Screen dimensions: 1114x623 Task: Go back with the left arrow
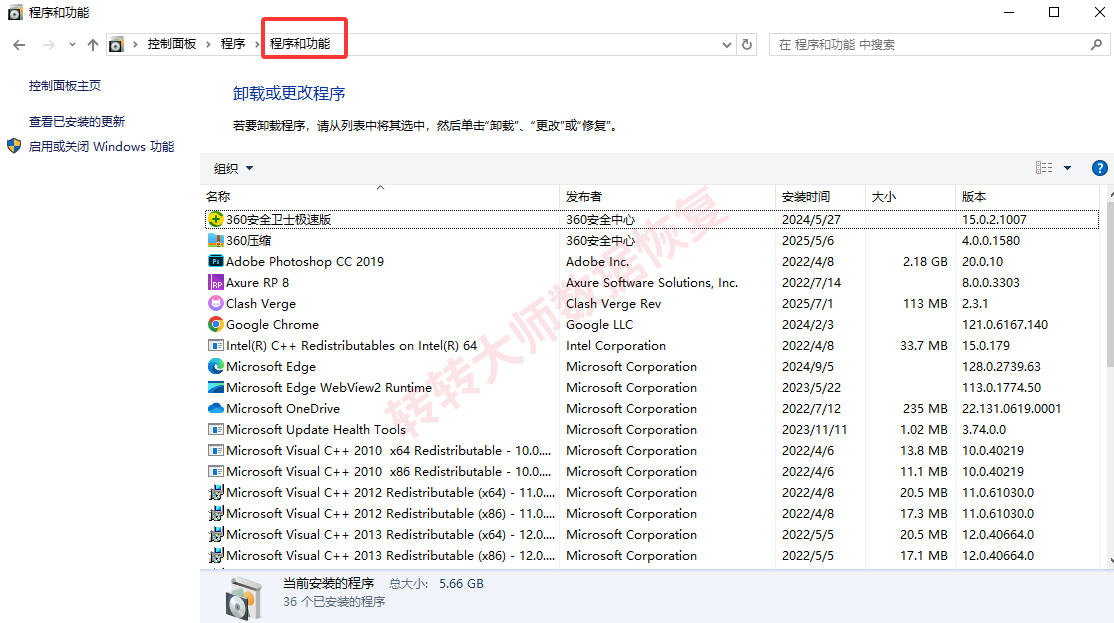pyautogui.click(x=19, y=45)
